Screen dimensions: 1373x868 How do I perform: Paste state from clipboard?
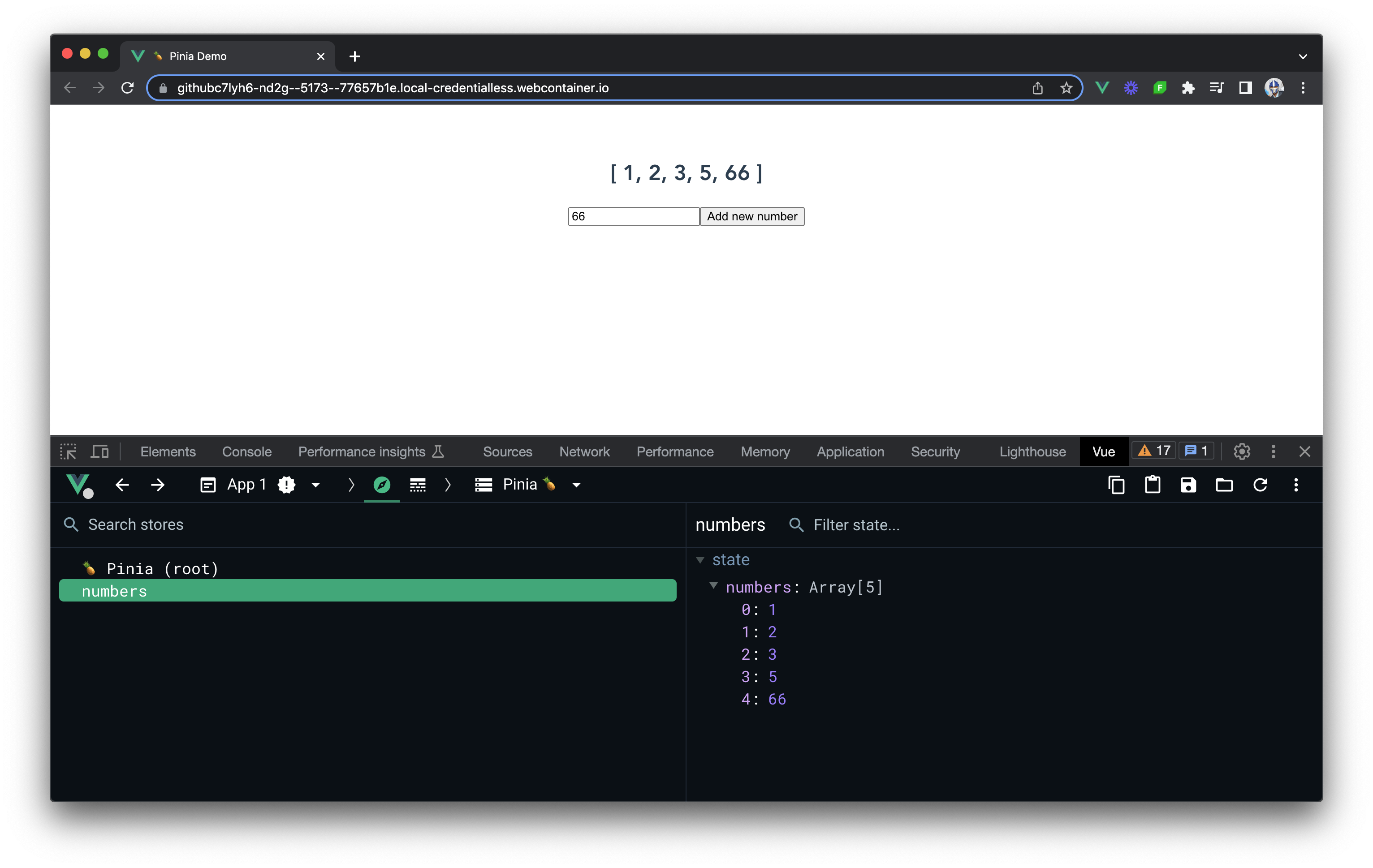click(x=1153, y=485)
